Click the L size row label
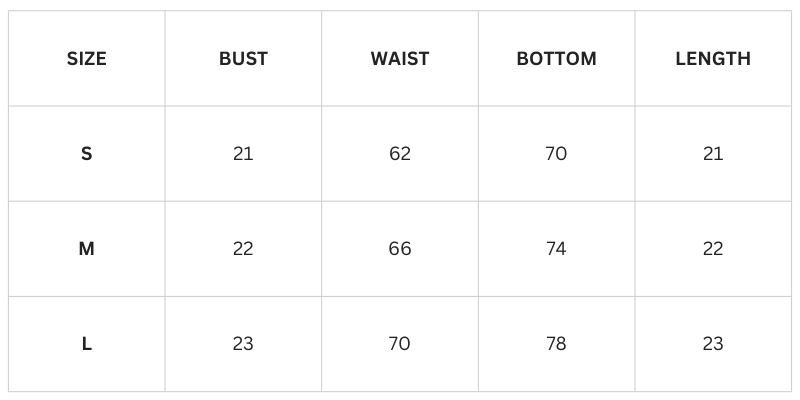 pos(86,344)
